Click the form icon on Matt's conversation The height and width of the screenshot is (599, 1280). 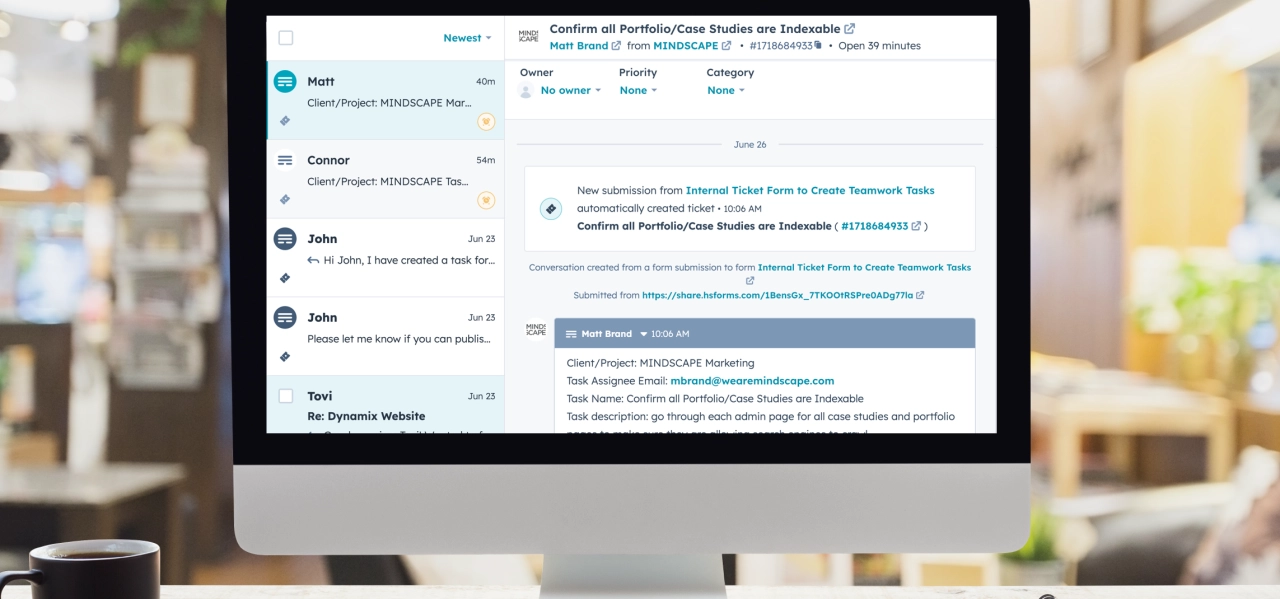(285, 82)
